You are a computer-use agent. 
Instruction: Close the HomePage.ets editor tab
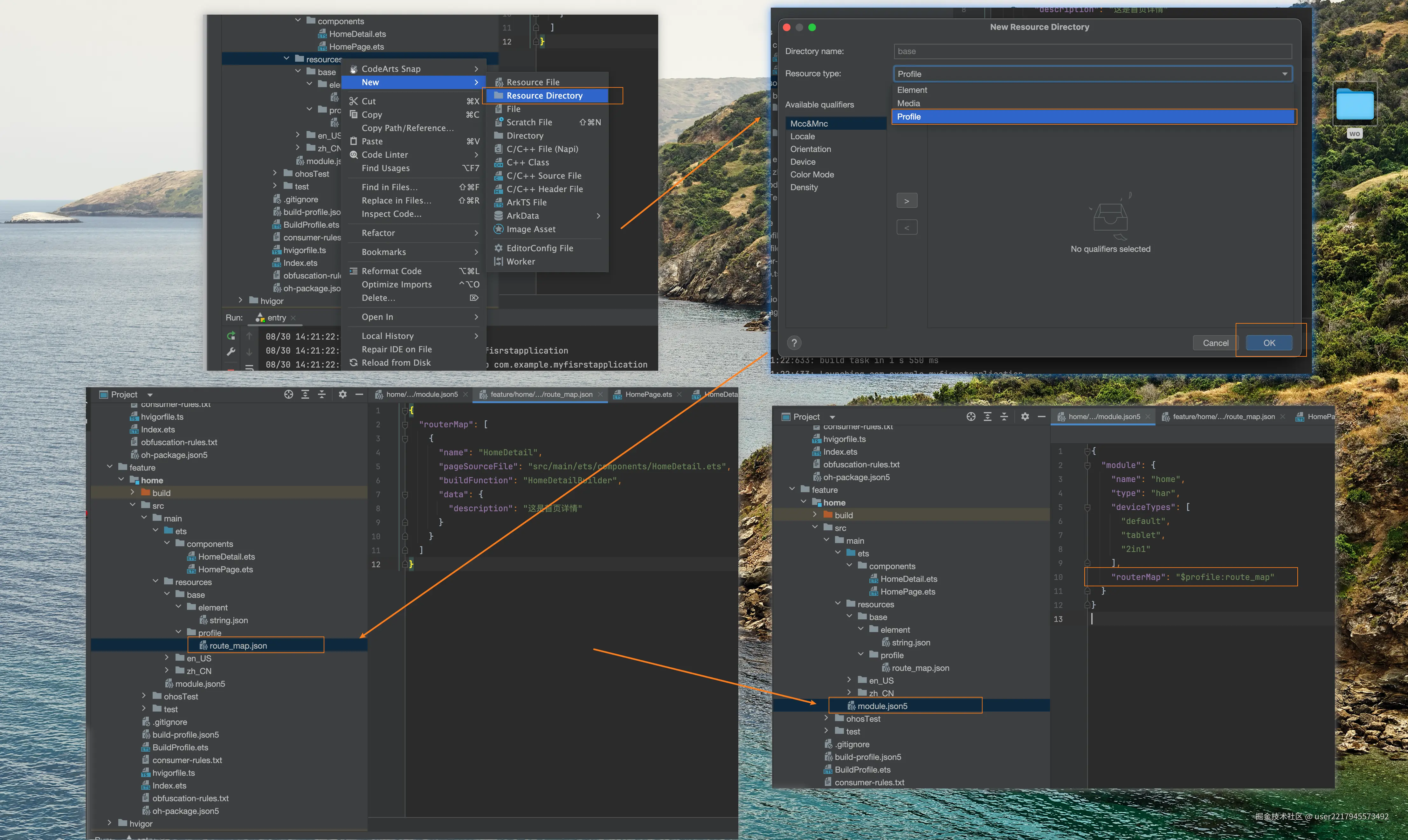click(679, 395)
